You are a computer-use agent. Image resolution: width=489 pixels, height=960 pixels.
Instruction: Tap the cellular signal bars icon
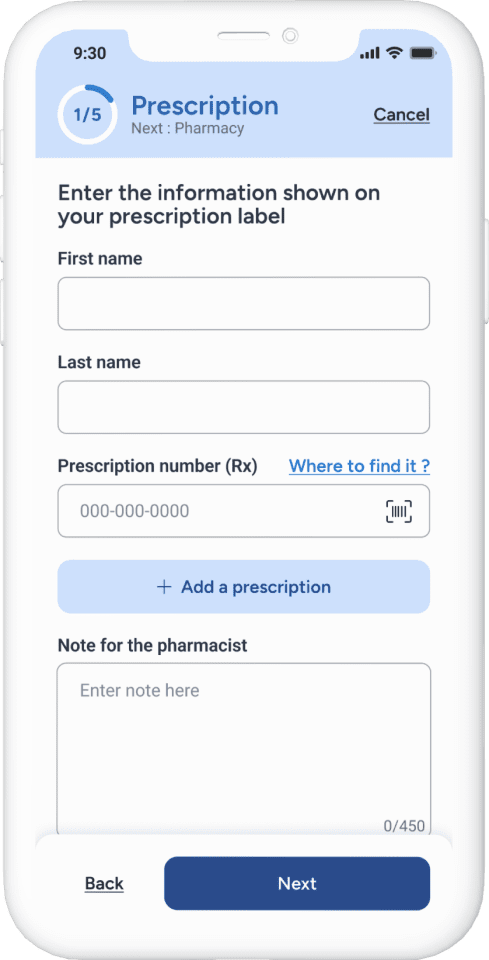(x=370, y=54)
